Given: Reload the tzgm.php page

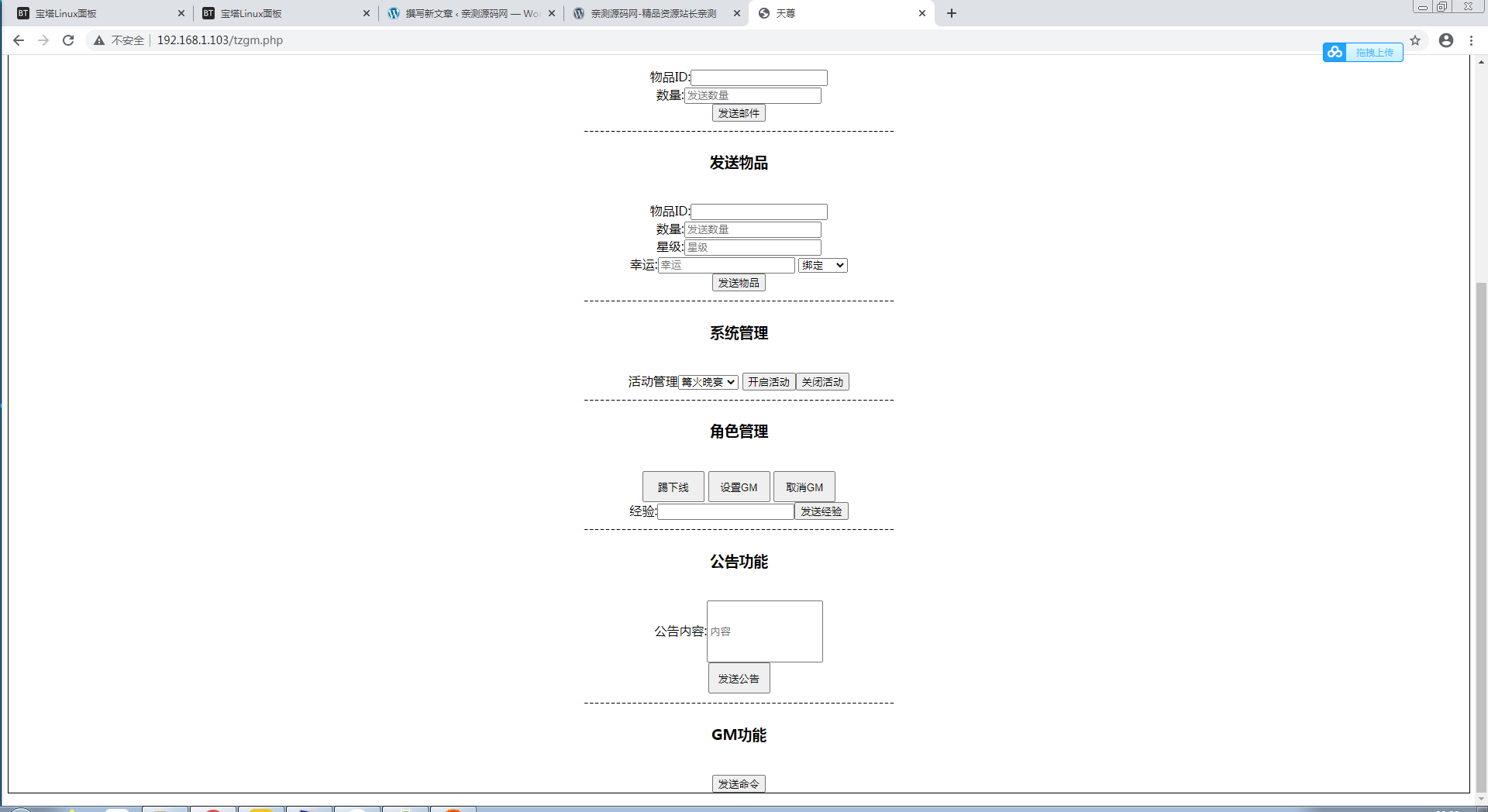Looking at the screenshot, I should (x=68, y=40).
